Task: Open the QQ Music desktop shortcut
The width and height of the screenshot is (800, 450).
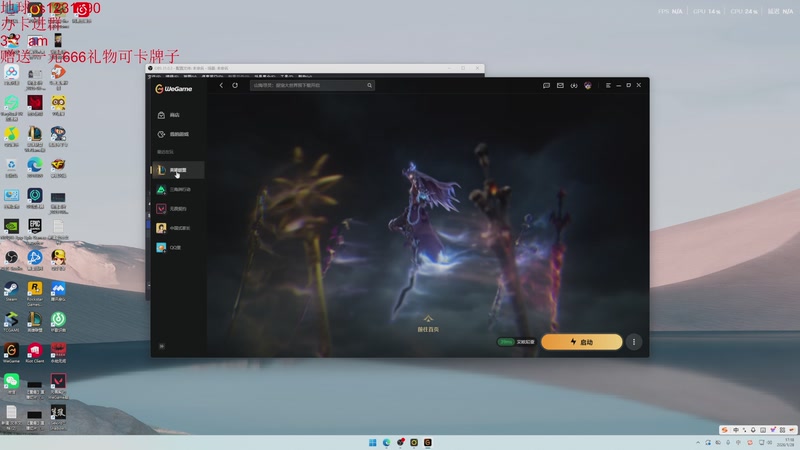Action: pos(11,137)
